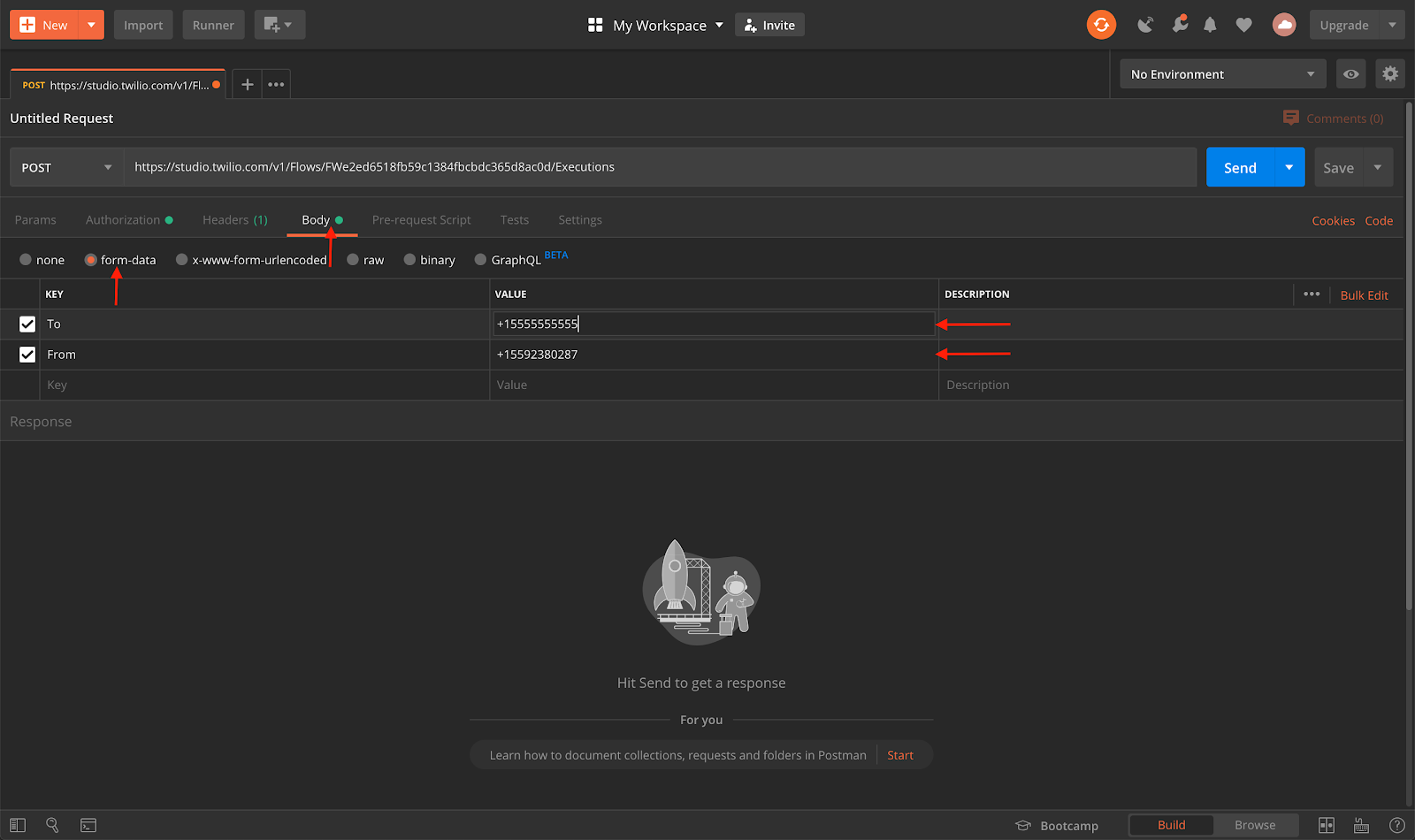Screen dimensions: 1415x840
Task: Click the New button
Action: click(x=44, y=25)
